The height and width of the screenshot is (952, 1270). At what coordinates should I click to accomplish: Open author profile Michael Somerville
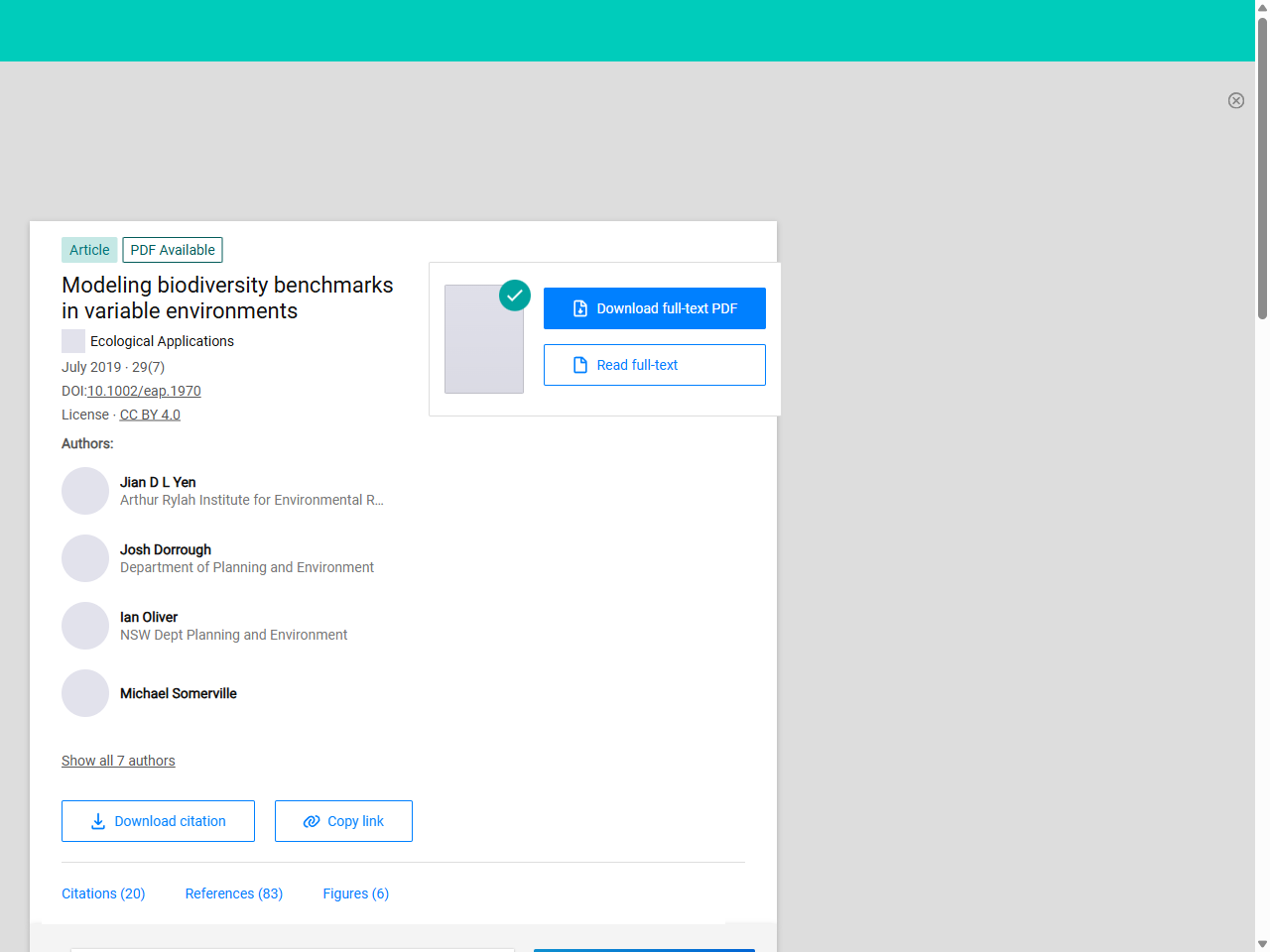[179, 693]
